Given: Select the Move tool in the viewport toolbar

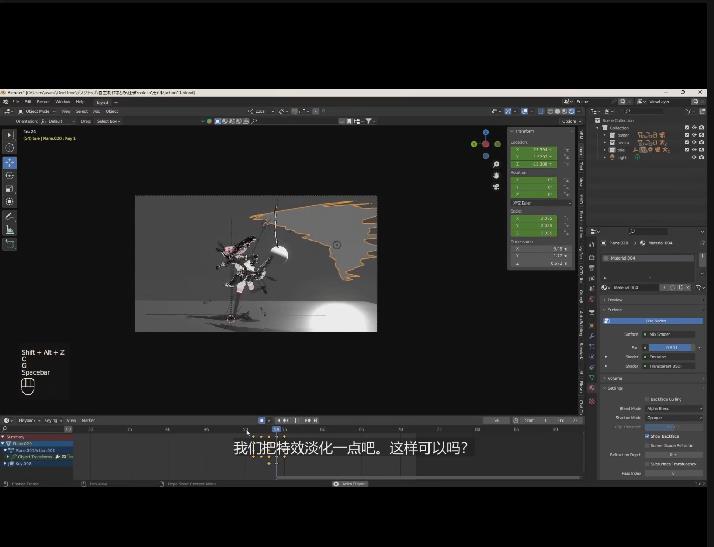Looking at the screenshot, I should pyautogui.click(x=10, y=162).
